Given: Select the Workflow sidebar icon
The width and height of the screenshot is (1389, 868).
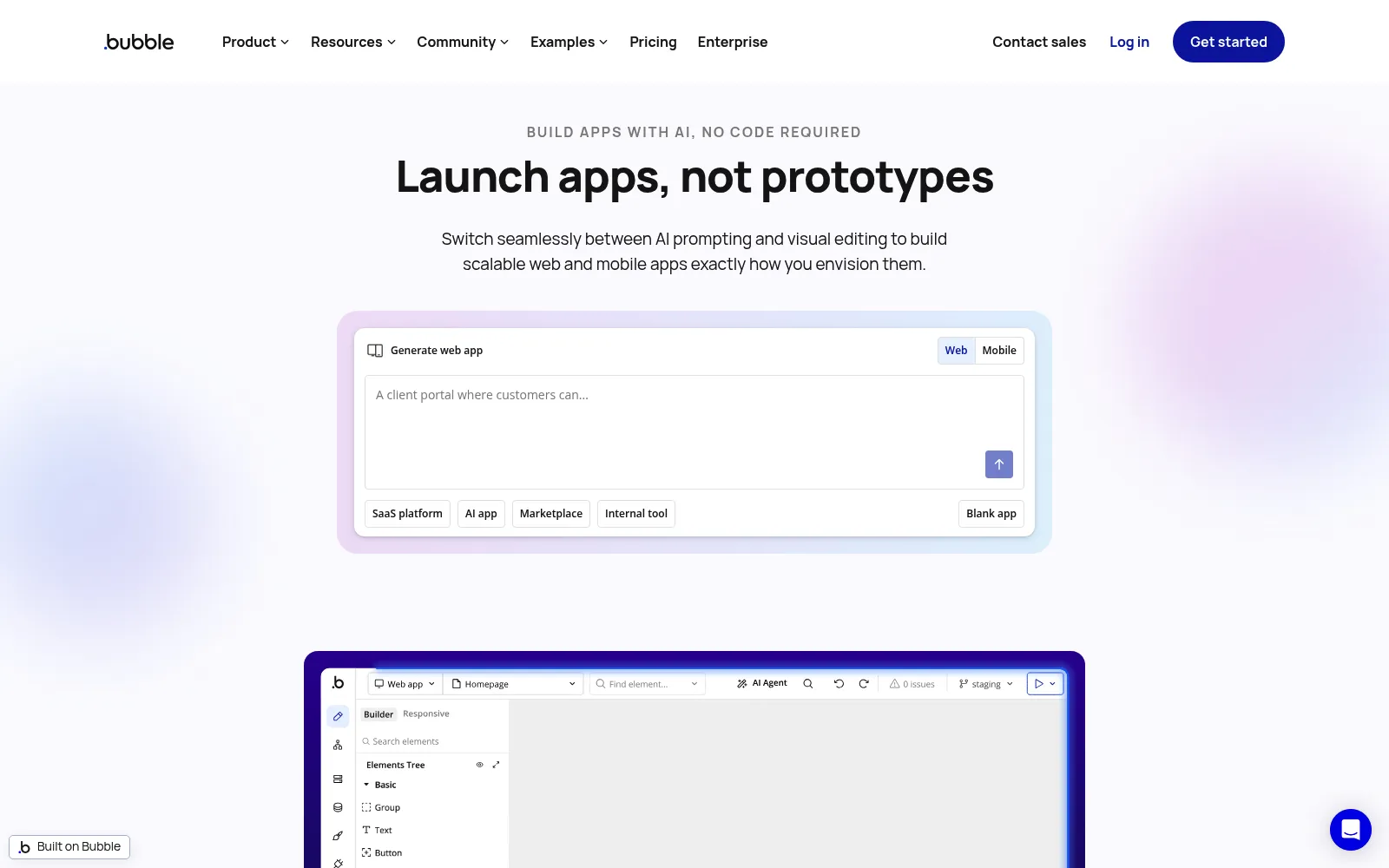Looking at the screenshot, I should click(x=338, y=746).
